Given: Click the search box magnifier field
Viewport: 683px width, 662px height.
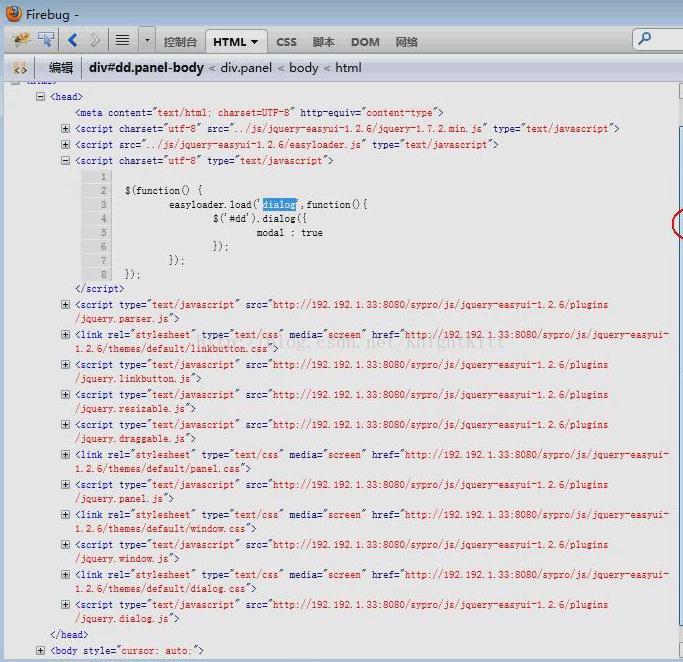Looking at the screenshot, I should pos(658,40).
